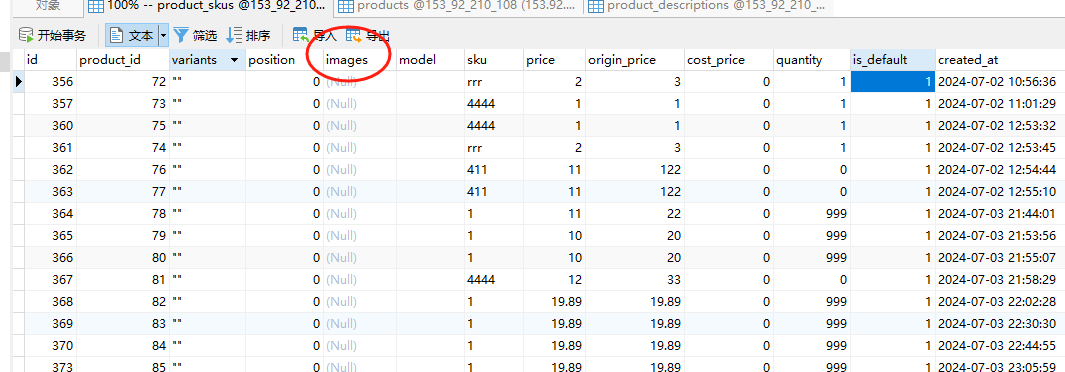Select created_at value 2024-07-02 12:54:44

(1000, 170)
